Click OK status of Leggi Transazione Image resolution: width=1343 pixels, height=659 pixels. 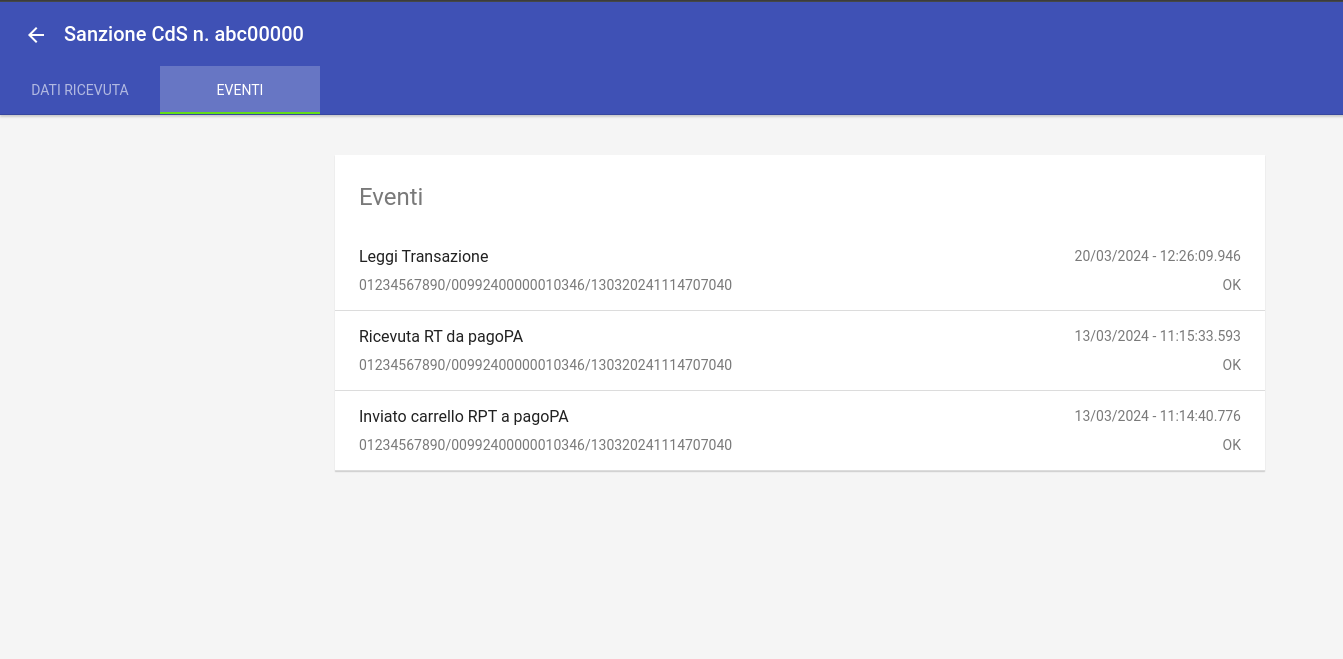(x=1231, y=285)
